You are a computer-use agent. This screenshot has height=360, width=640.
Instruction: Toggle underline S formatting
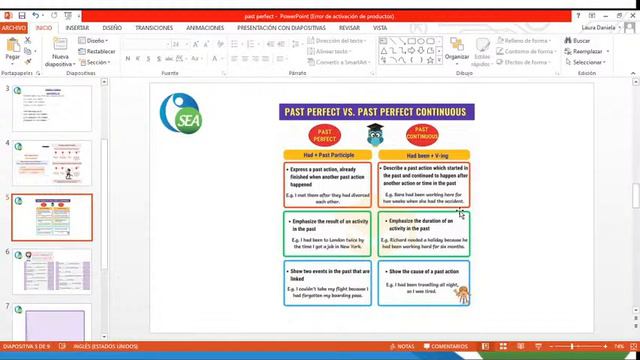[148, 59]
